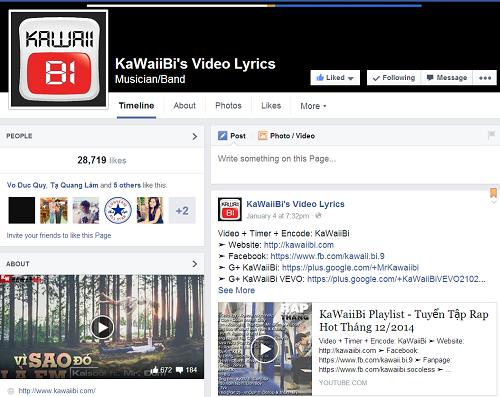Click the Converse star logo avatar

point(118,210)
